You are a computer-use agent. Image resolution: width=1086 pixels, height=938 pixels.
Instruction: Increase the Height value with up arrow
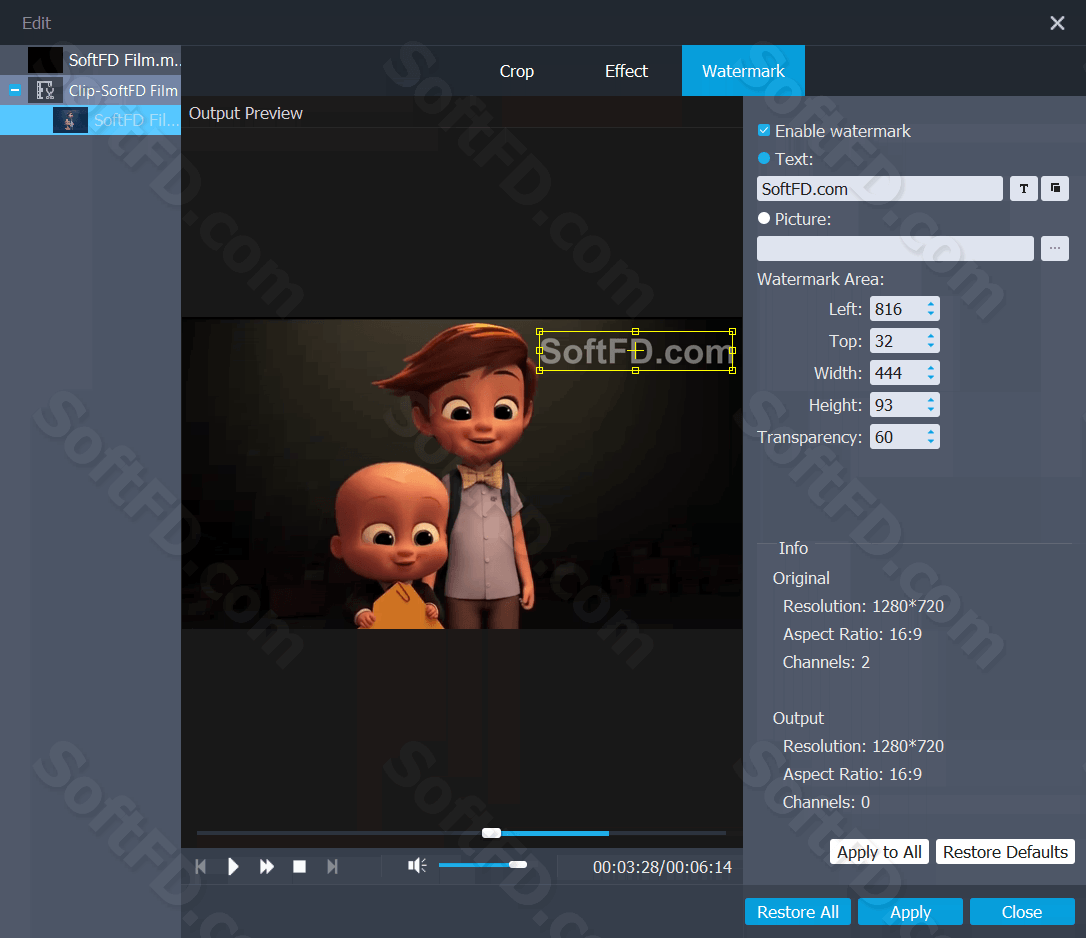point(931,399)
